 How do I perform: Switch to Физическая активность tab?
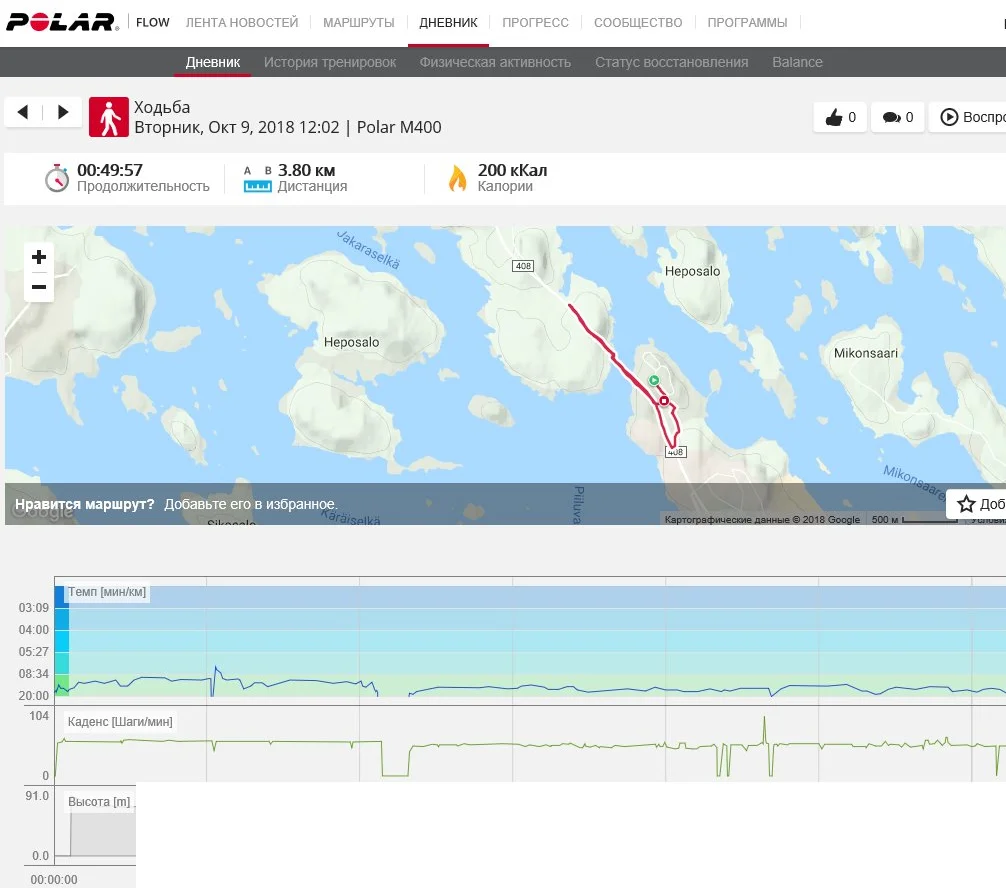[x=495, y=62]
